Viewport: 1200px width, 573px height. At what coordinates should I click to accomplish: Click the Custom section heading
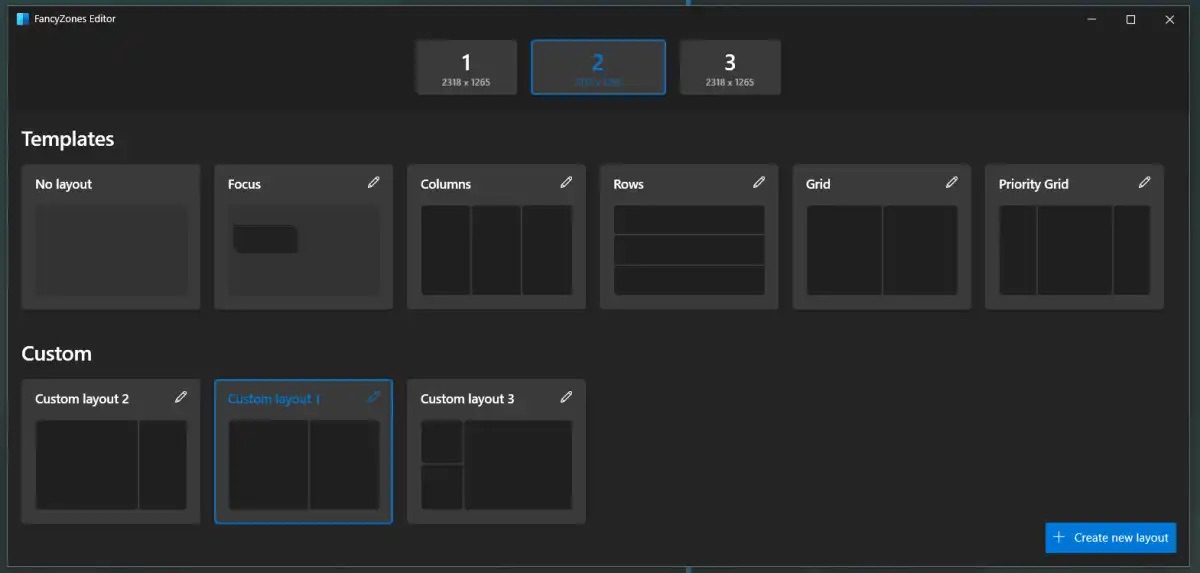(56, 354)
